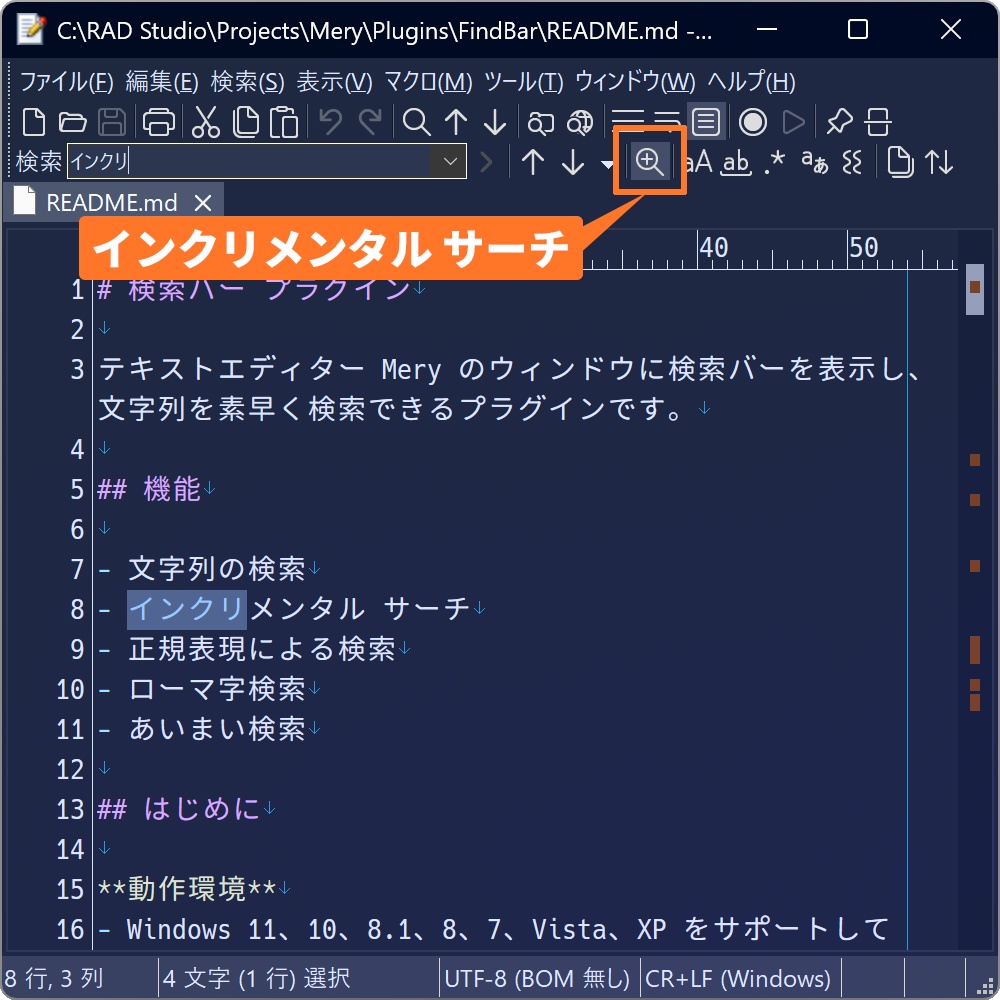Open the ウィンドウ(W) menu
The width and height of the screenshot is (1000, 1000).
point(635,82)
